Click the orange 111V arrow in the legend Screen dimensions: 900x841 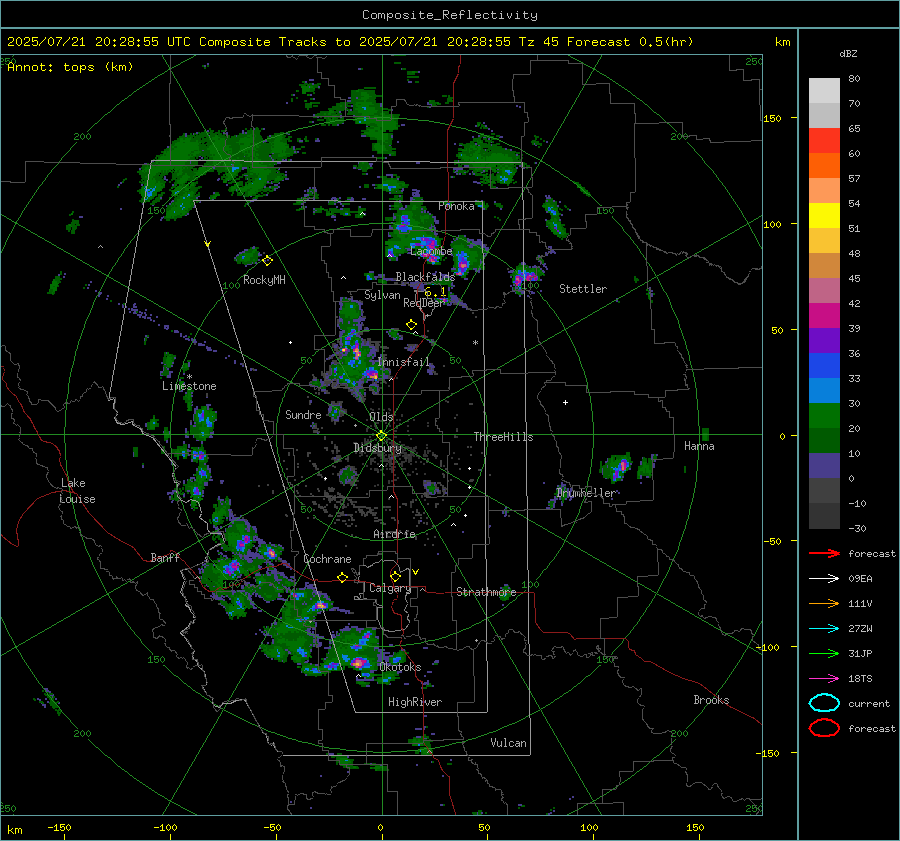pyautogui.click(x=824, y=603)
